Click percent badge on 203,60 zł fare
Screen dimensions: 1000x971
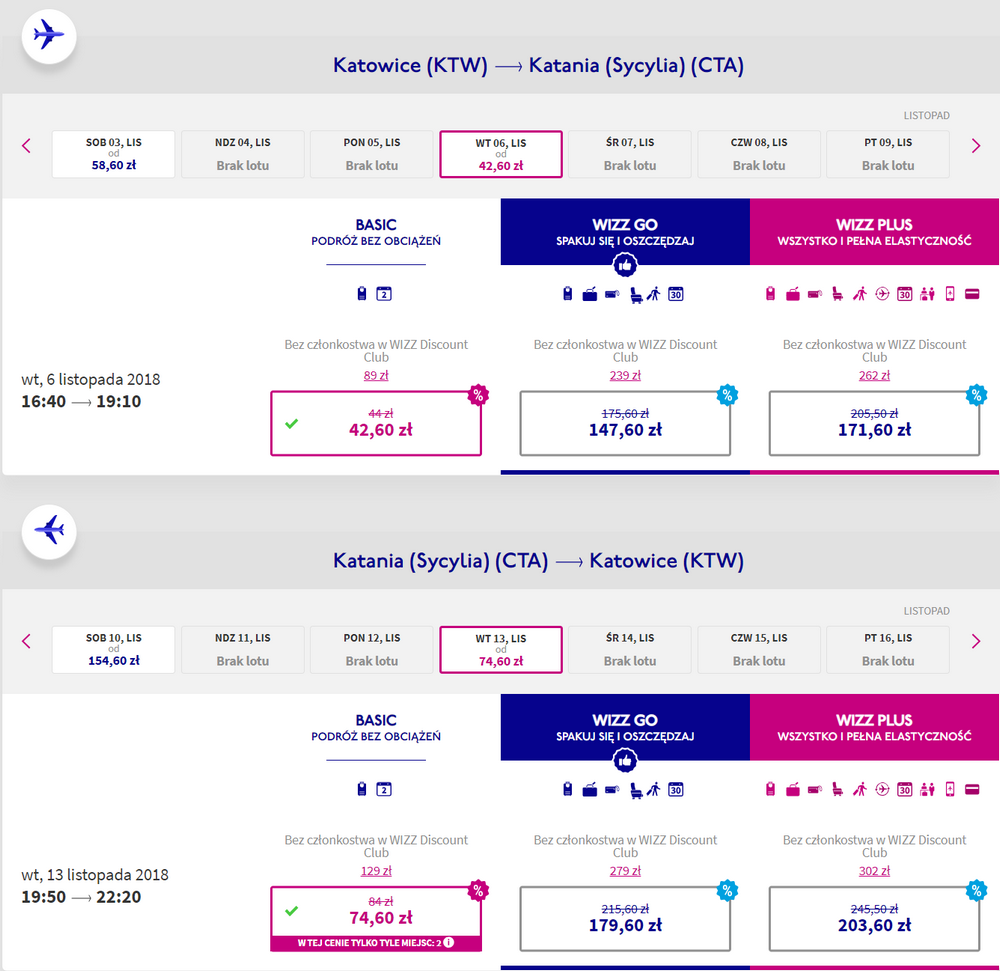tap(976, 891)
